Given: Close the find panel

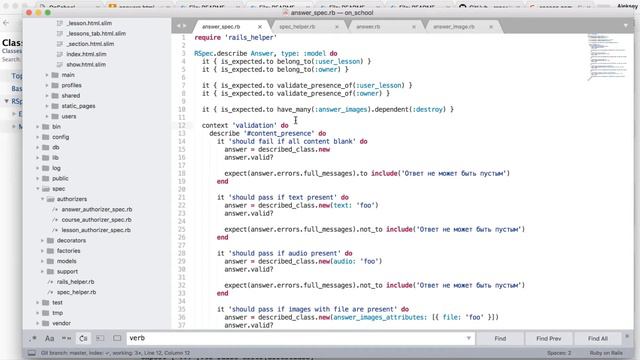Looking at the screenshot, I should point(627,336).
